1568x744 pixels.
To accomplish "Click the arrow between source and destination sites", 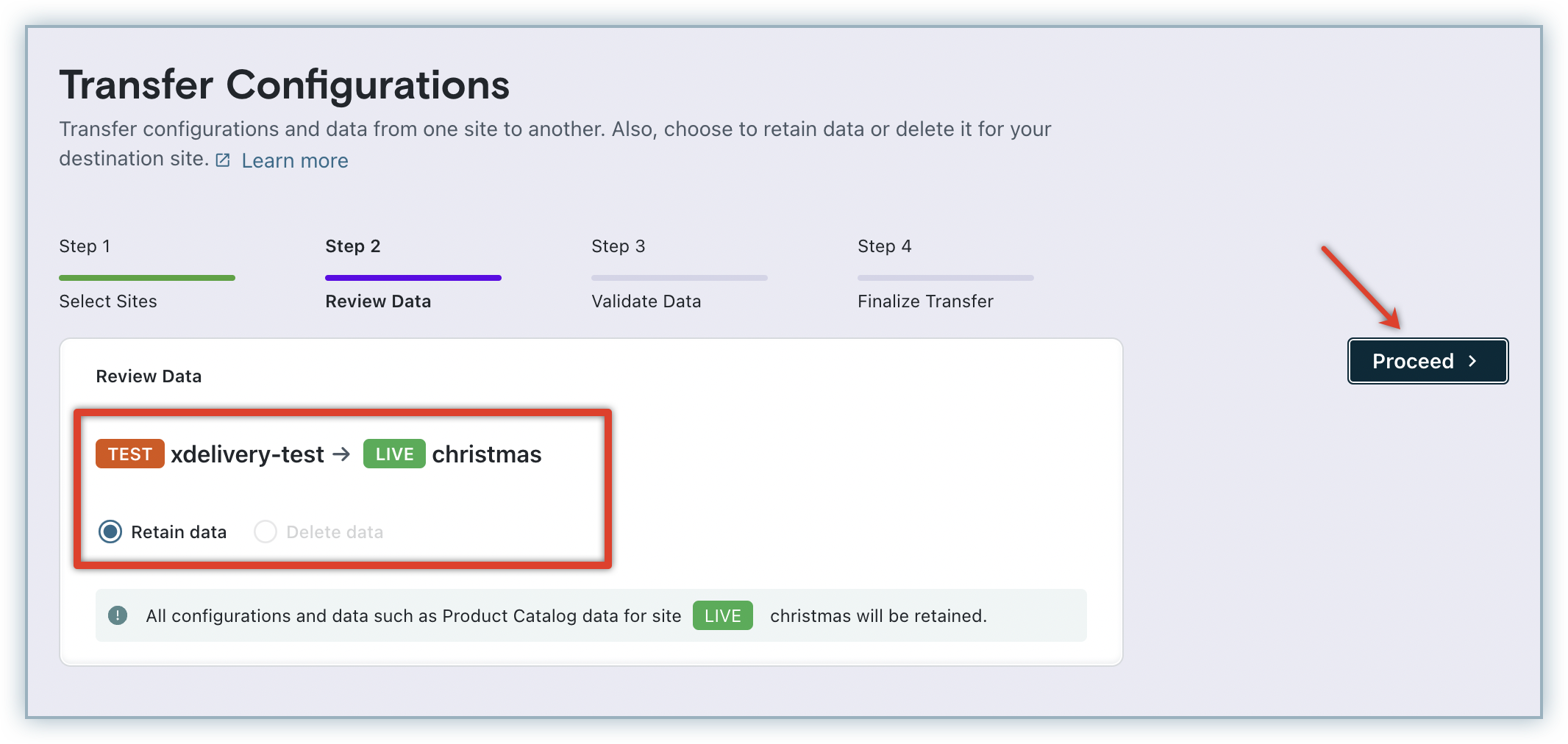I will pyautogui.click(x=342, y=454).
